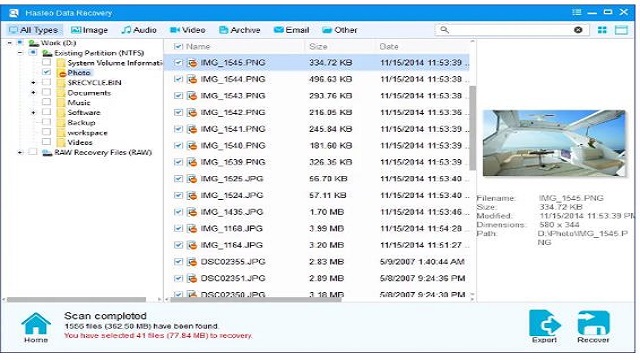Click the IMG_1544.PNG file icon
This screenshot has height=360, width=640.
coord(192,79)
